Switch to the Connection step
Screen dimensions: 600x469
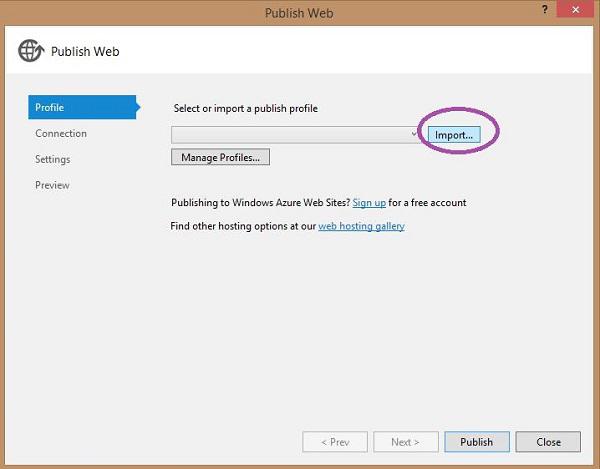61,134
